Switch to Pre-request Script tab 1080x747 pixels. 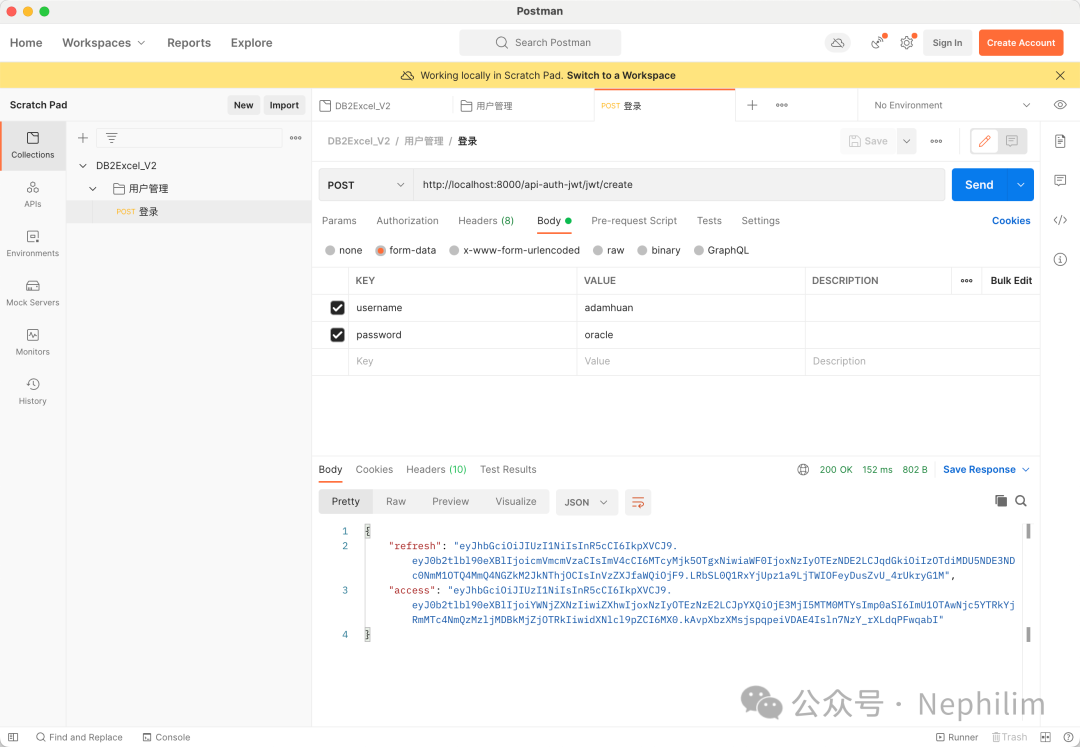coord(634,221)
